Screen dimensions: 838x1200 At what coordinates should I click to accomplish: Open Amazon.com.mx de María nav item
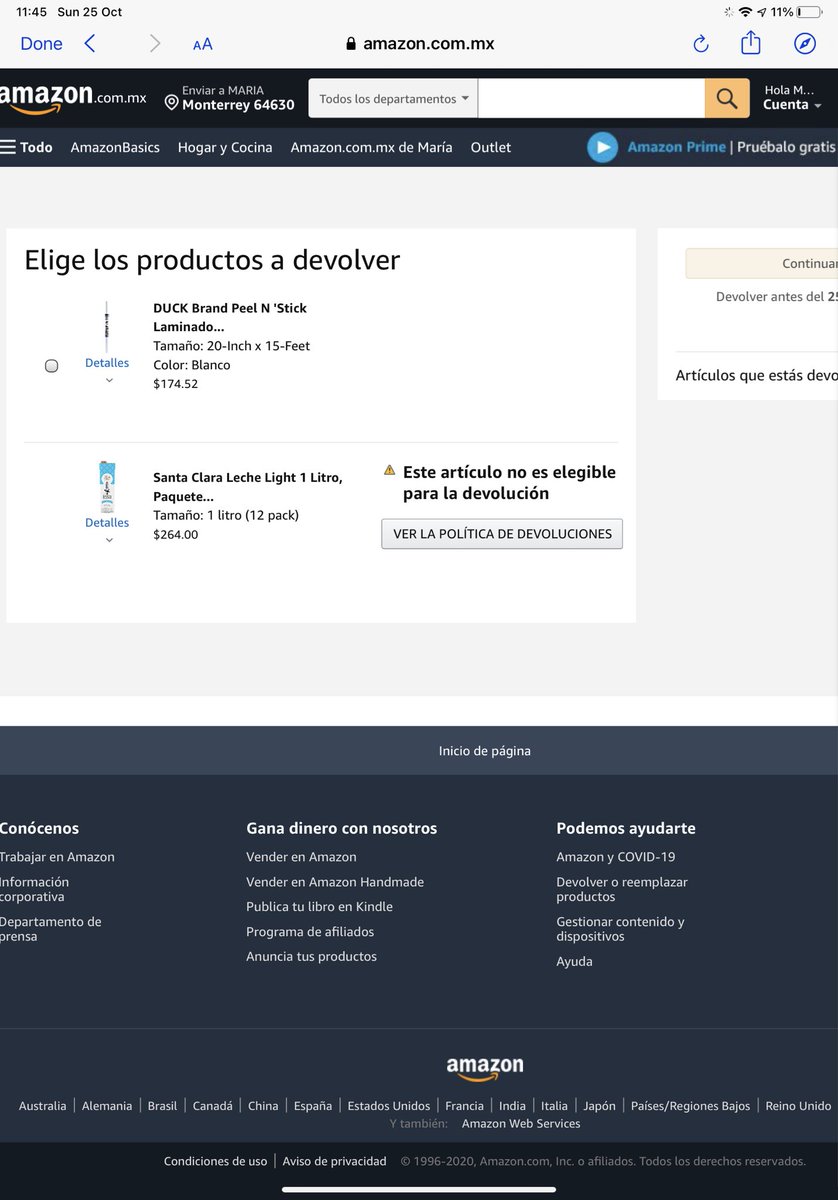pyautogui.click(x=371, y=147)
